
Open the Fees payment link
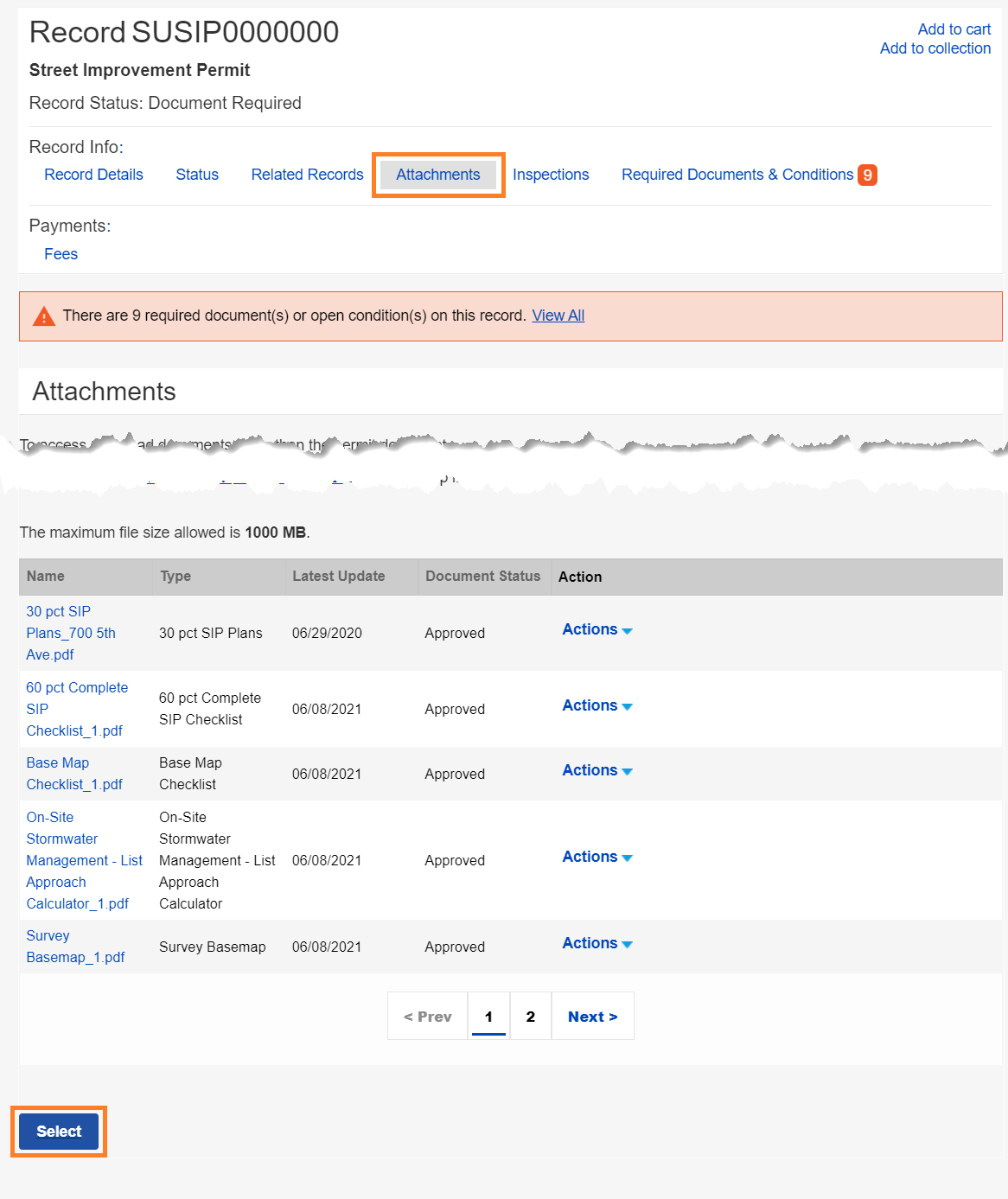61,253
